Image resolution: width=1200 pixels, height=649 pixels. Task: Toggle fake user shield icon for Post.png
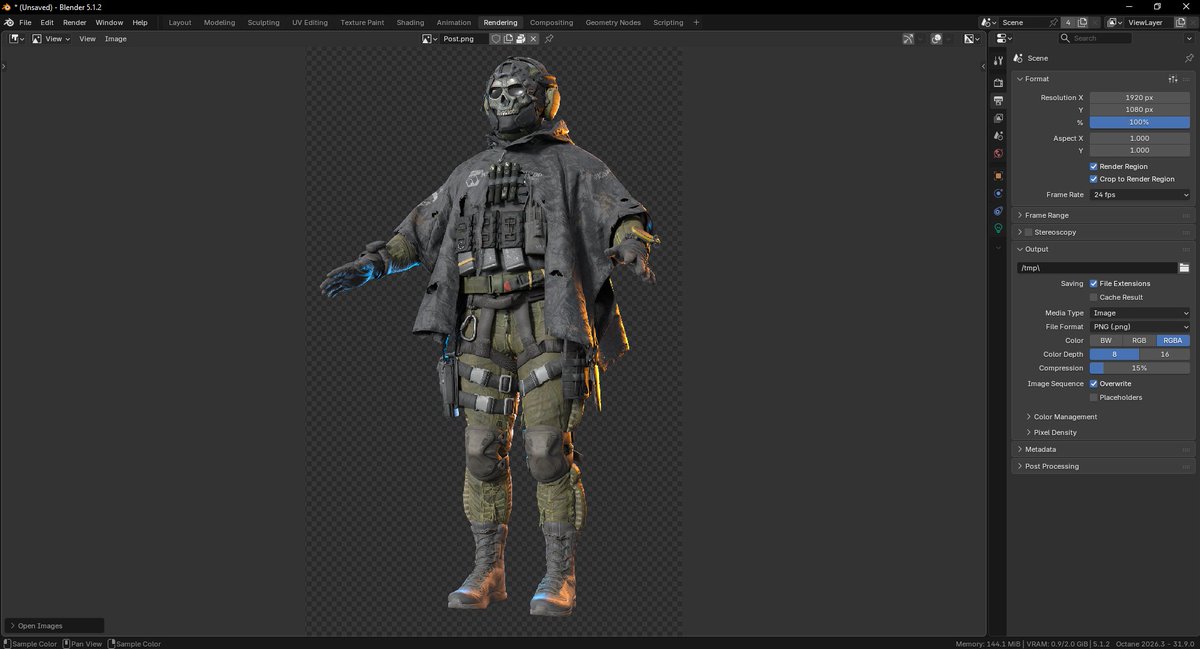click(x=496, y=38)
